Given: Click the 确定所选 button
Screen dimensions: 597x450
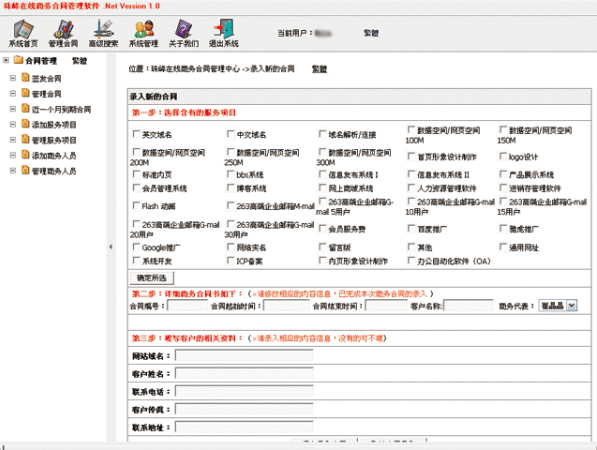Looking at the screenshot, I should pyautogui.click(x=152, y=278).
